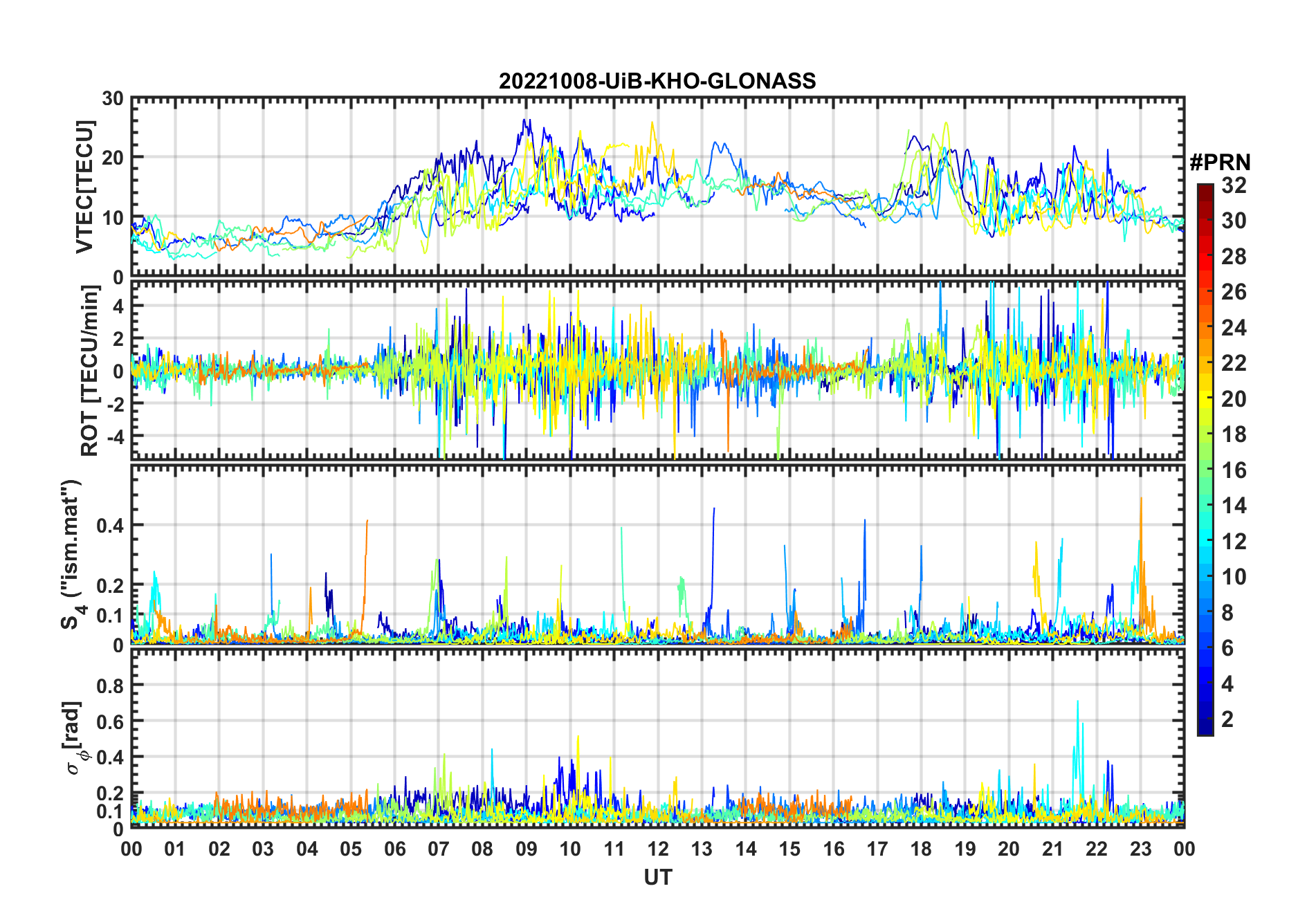Select hour label 23 on UT axis
Viewport: 1316px width, 920px height.
tap(1140, 849)
